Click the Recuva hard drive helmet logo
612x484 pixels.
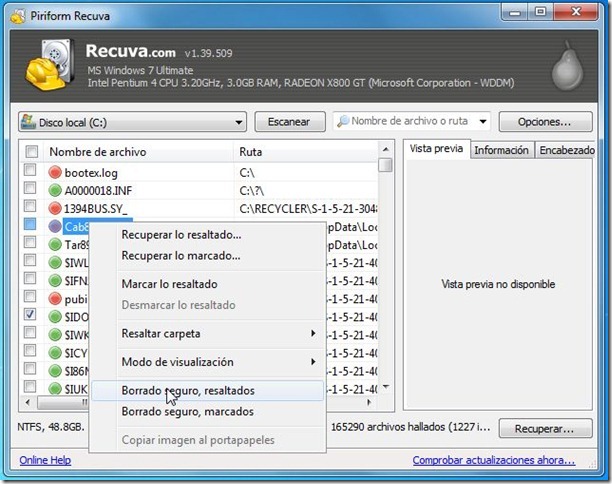(x=50, y=65)
